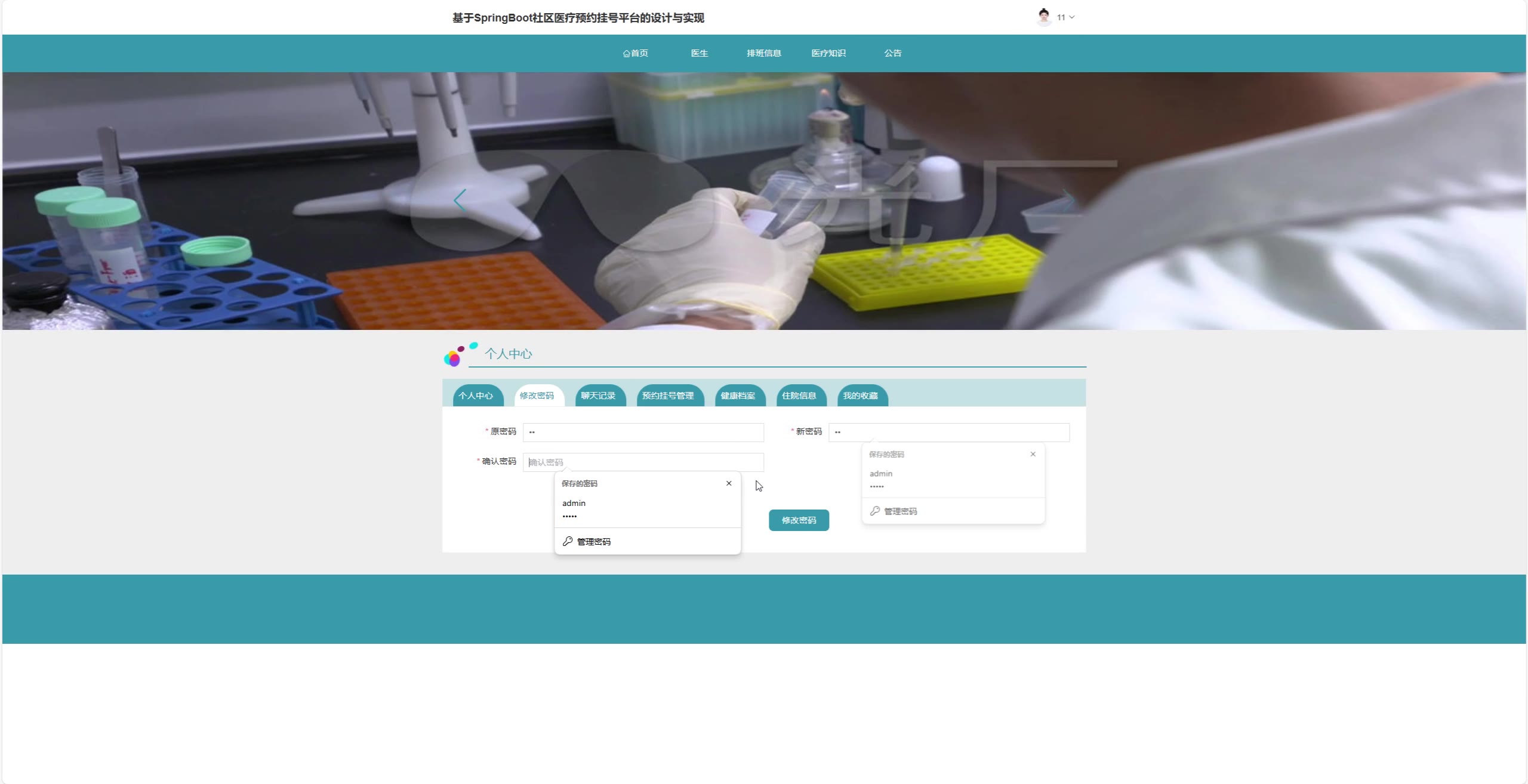Viewport: 1528px width, 784px height.
Task: Open 公告 navigation item
Action: (892, 53)
